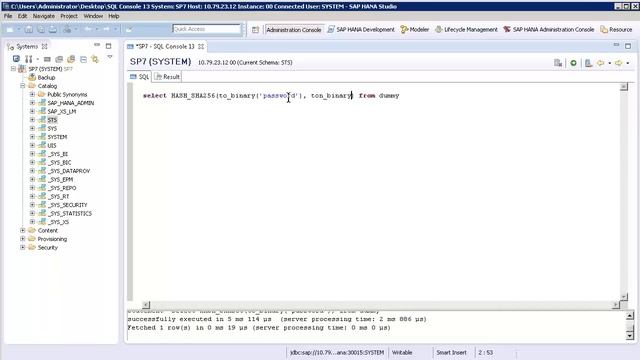This screenshot has height=360, width=640.
Task: Click the Save icon in main toolbar
Action: click(29, 29)
